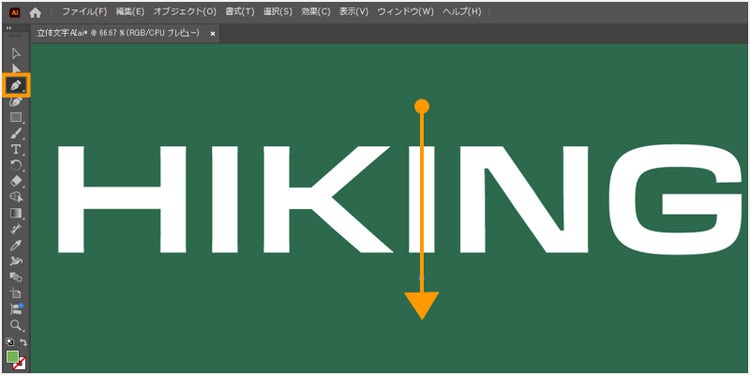Select the Eyedropper tool
Viewport: 750px width, 375px height.
pos(16,245)
